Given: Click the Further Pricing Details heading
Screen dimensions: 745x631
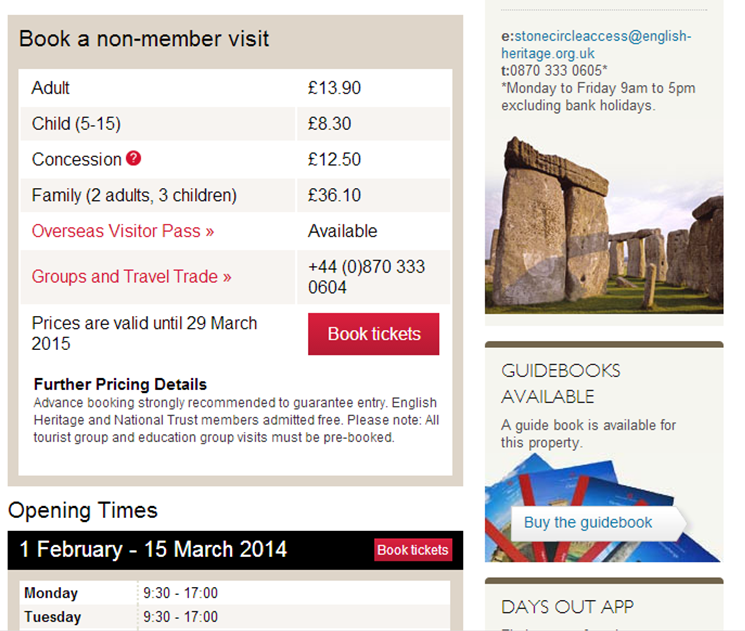Looking at the screenshot, I should (120, 384).
